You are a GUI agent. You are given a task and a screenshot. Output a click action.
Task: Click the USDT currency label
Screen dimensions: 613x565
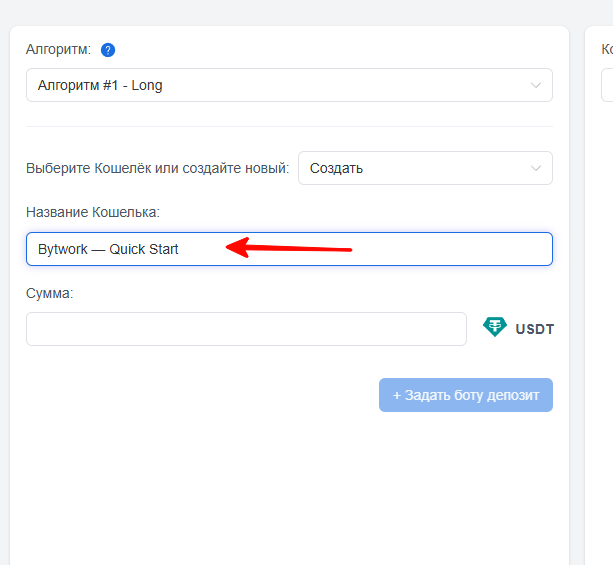pyautogui.click(x=534, y=329)
